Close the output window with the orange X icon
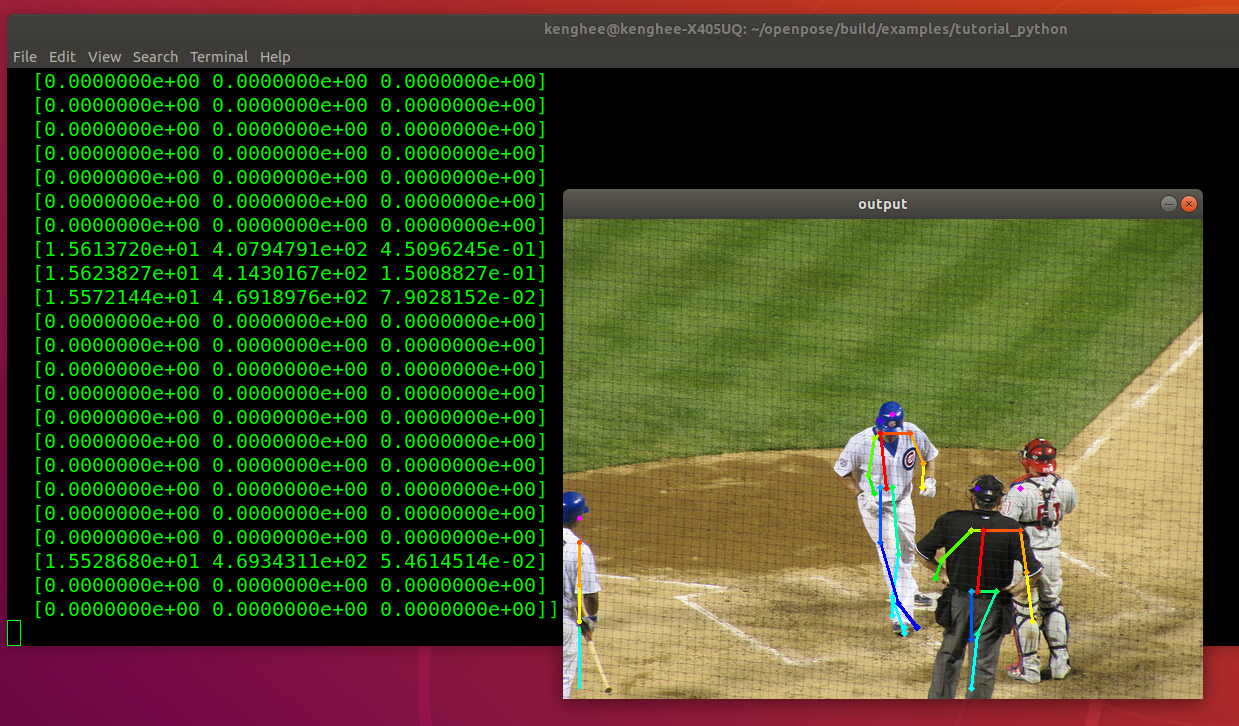 [1189, 203]
